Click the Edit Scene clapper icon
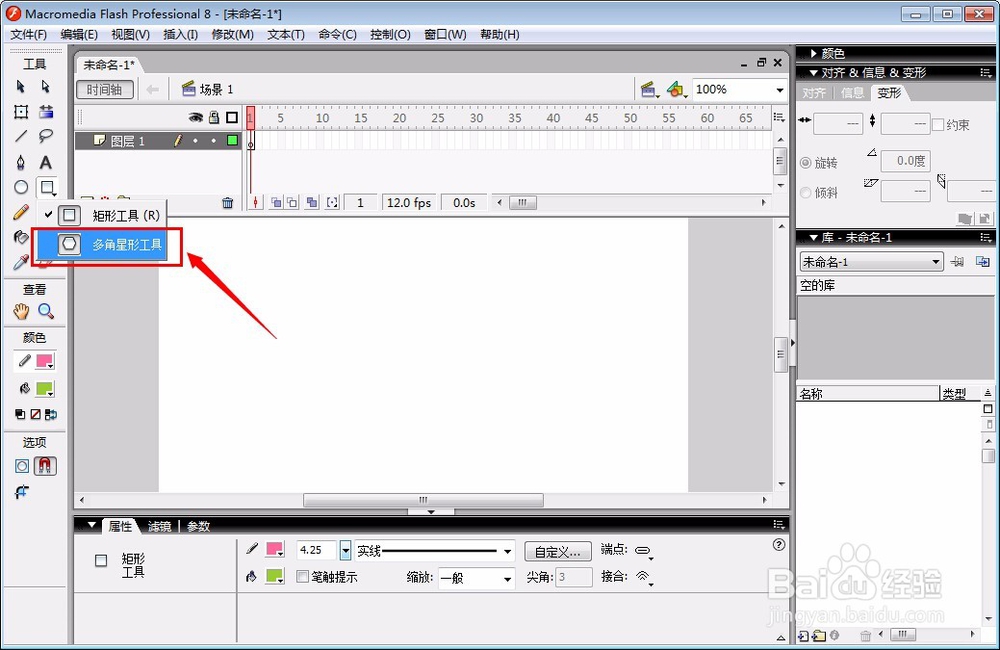 (x=649, y=89)
